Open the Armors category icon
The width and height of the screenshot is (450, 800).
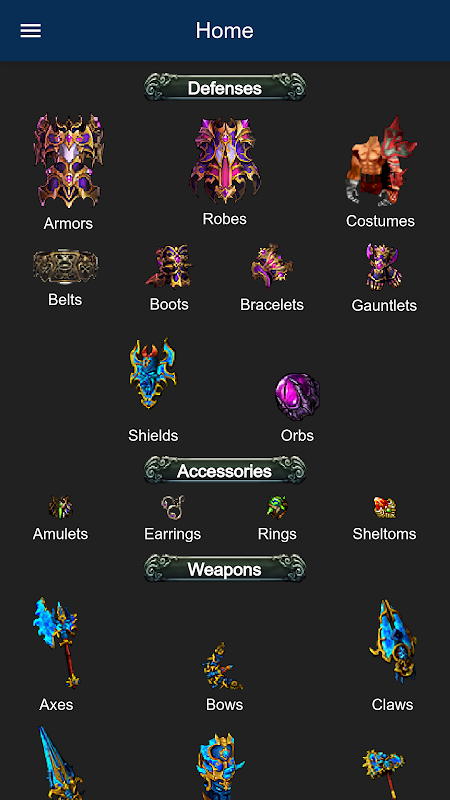click(x=68, y=160)
